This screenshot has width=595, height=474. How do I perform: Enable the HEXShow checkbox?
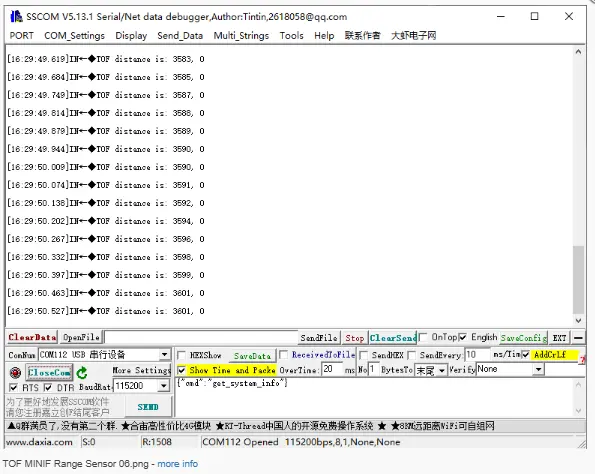tap(181, 355)
